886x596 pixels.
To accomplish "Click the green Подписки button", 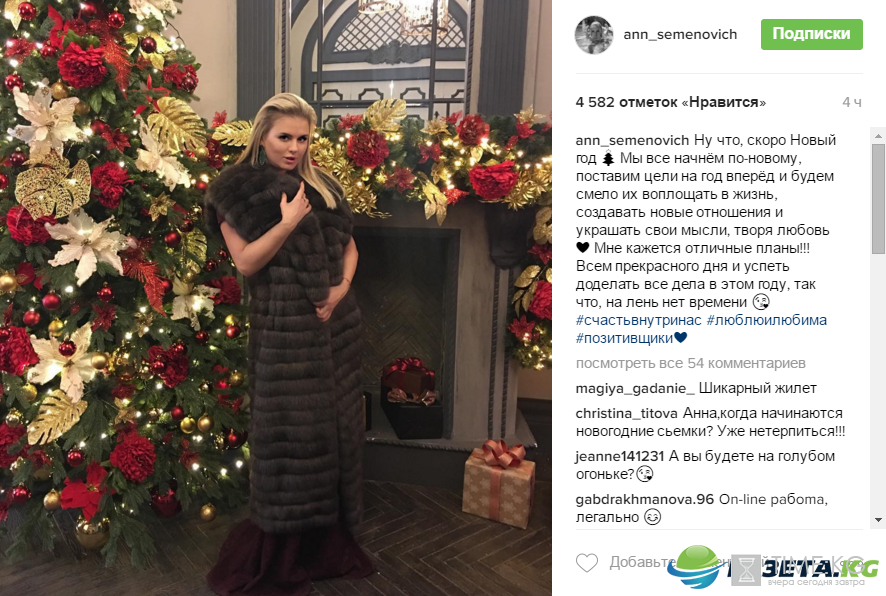I will (811, 34).
